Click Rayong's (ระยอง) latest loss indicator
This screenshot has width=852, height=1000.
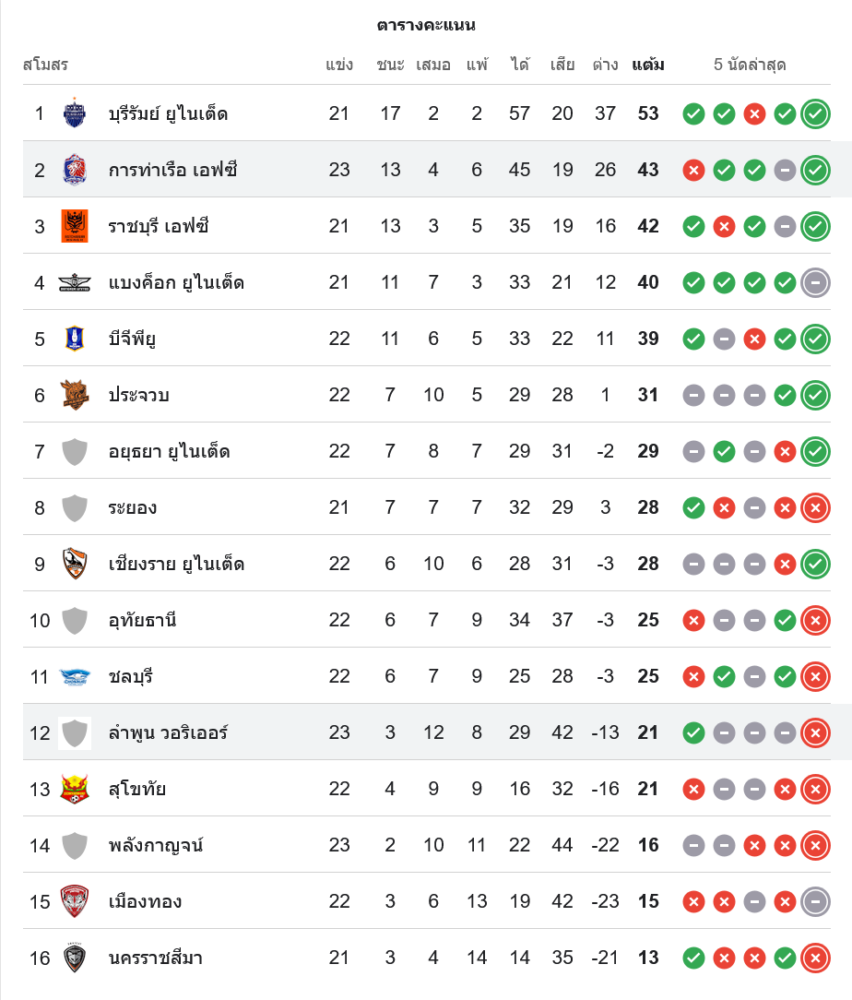[816, 508]
